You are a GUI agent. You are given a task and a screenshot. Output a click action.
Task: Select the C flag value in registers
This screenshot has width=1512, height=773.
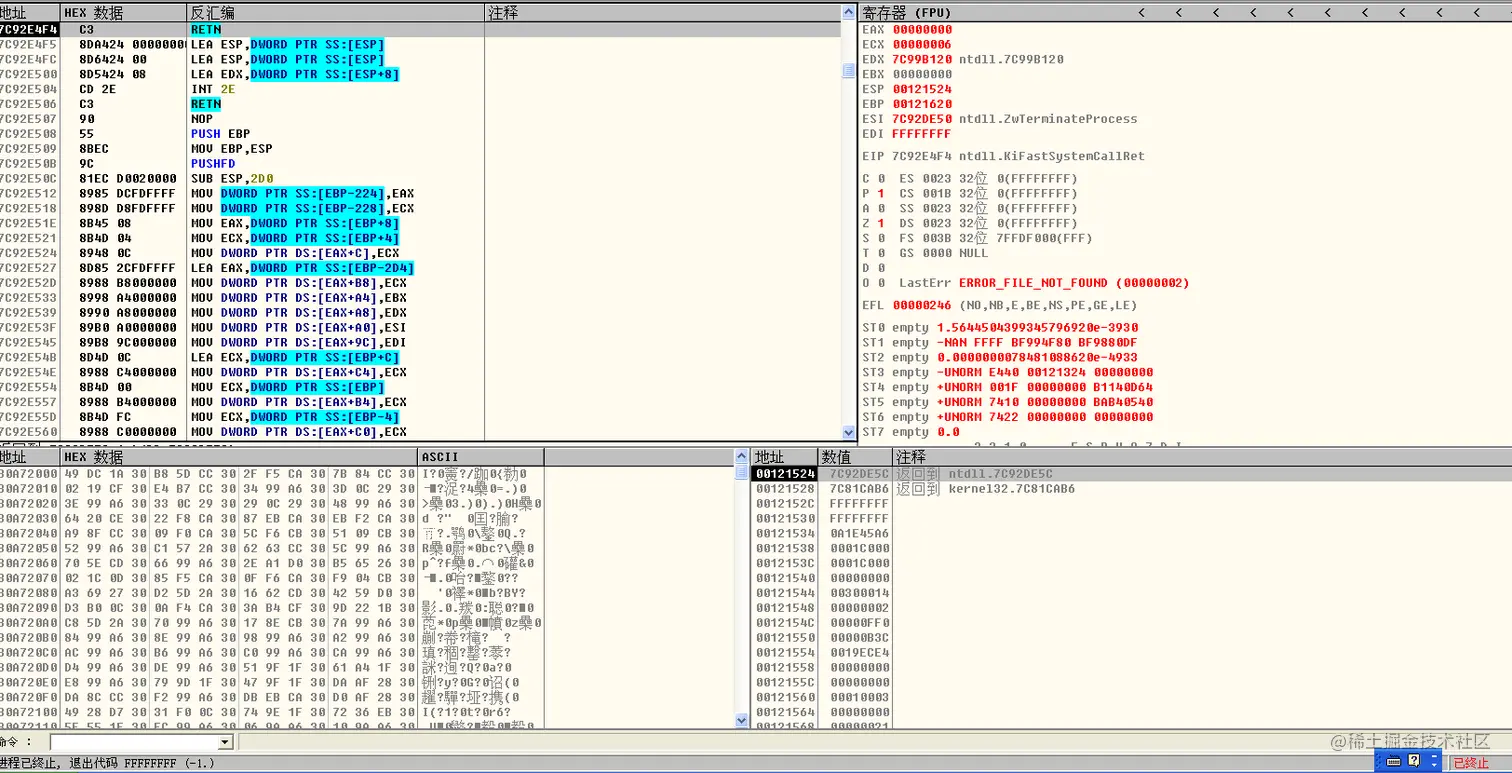coord(881,178)
